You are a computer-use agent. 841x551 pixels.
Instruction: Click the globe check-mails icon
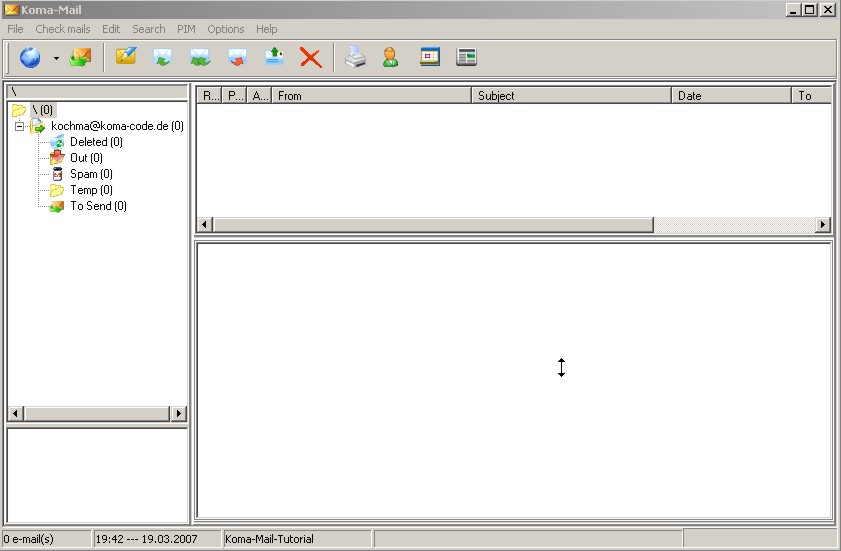pyautogui.click(x=30, y=57)
